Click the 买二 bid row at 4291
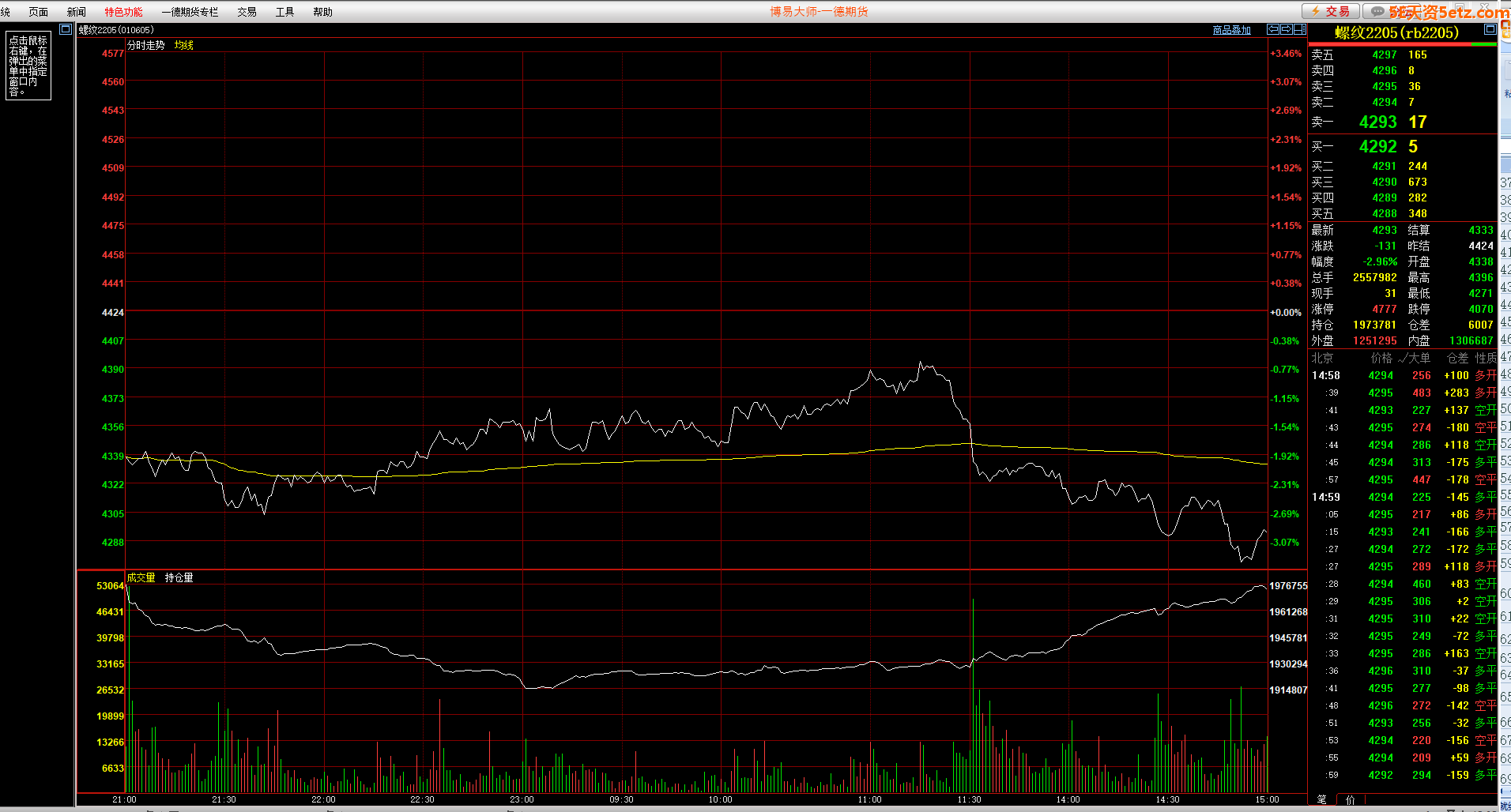Image resolution: width=1511 pixels, height=812 pixels. [x=1403, y=166]
